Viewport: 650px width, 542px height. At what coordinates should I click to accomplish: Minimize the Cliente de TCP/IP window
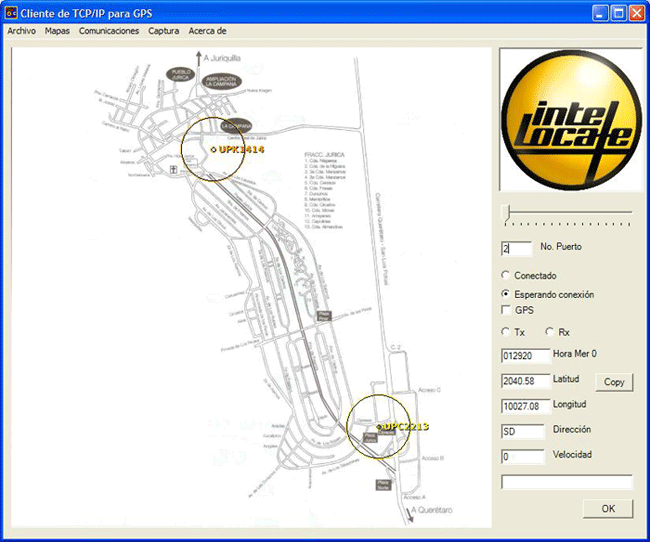point(600,13)
